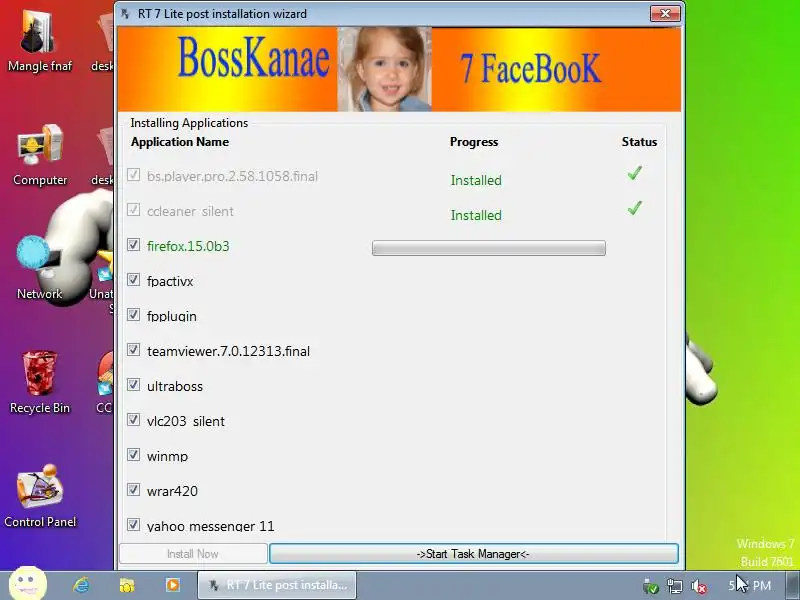Viewport: 800px width, 600px height.
Task: Click the bs.player green checkmark status
Action: click(x=635, y=173)
